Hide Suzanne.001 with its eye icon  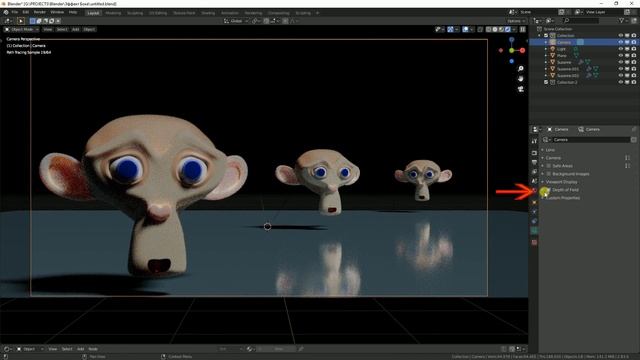pos(620,69)
